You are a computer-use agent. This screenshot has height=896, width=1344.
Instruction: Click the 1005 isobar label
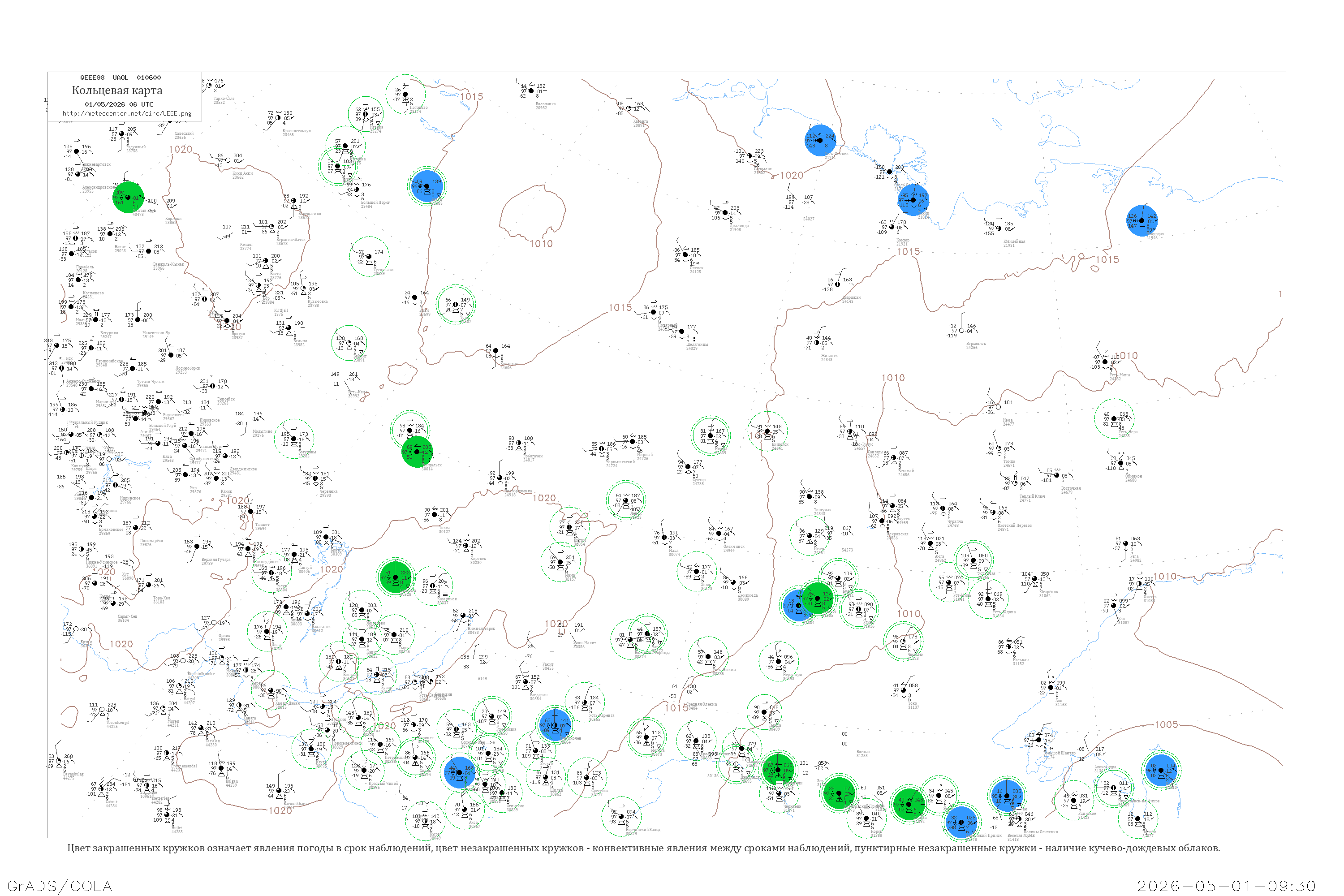click(x=1166, y=724)
